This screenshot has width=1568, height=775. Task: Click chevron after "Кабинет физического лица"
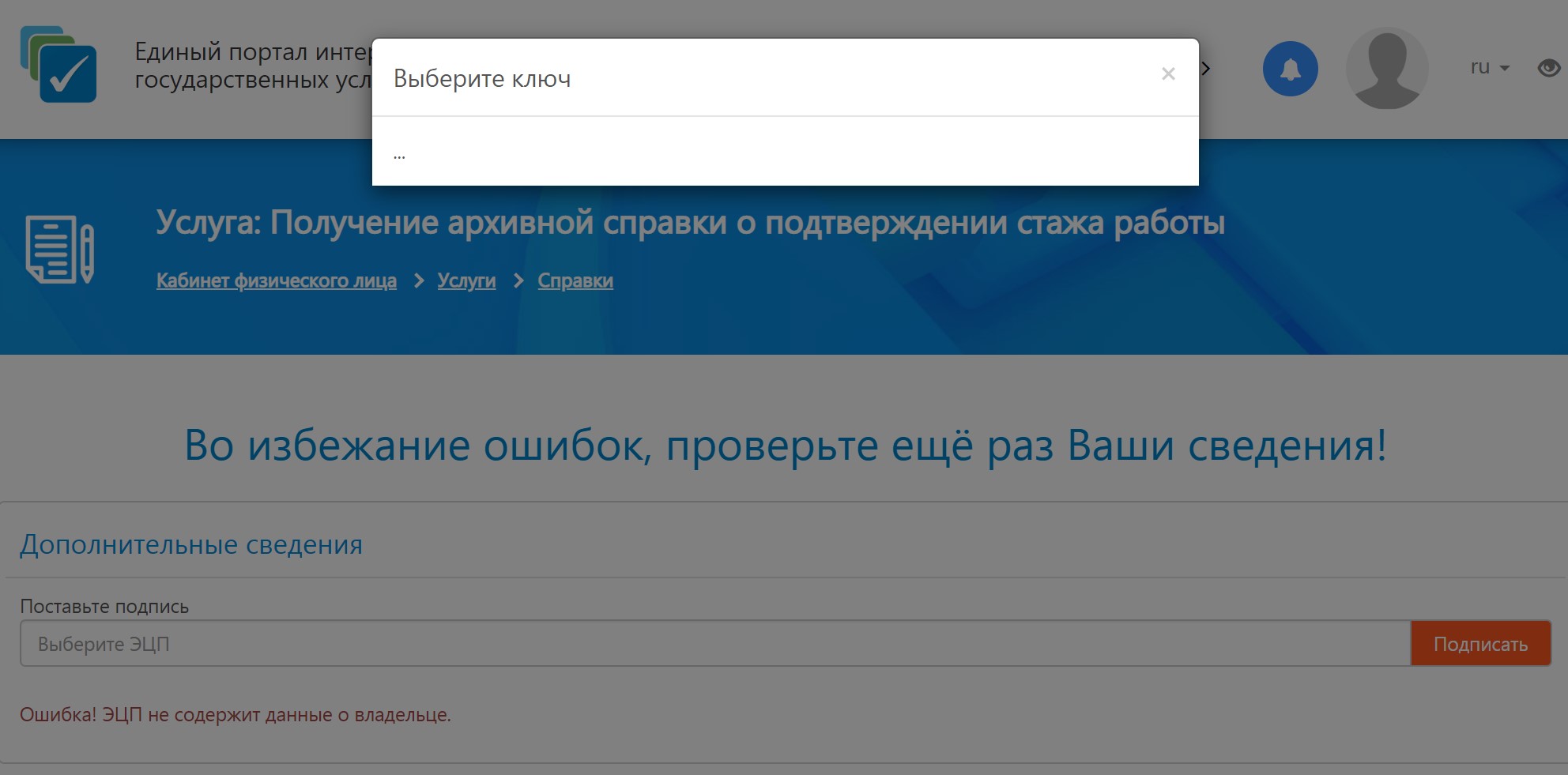tap(419, 281)
